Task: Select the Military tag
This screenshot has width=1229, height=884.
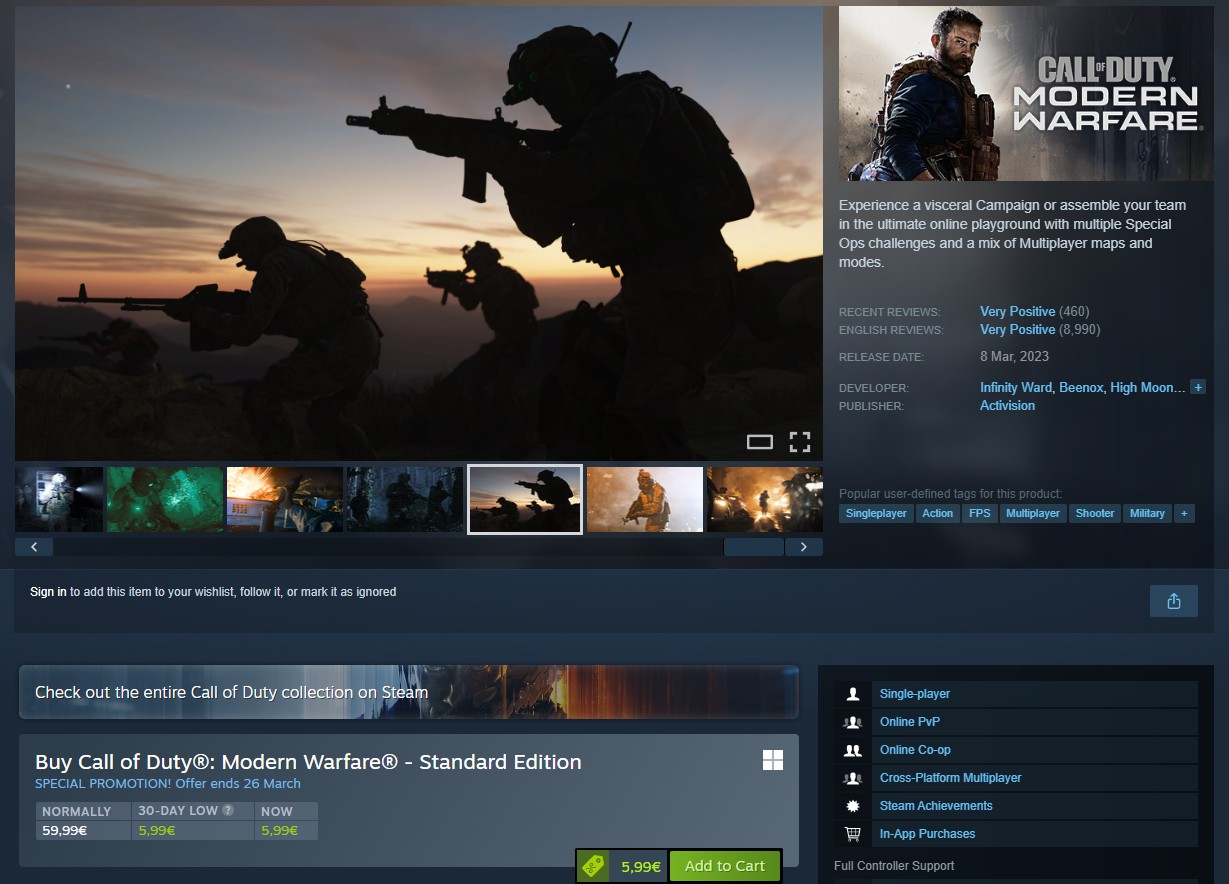Action: (1147, 513)
